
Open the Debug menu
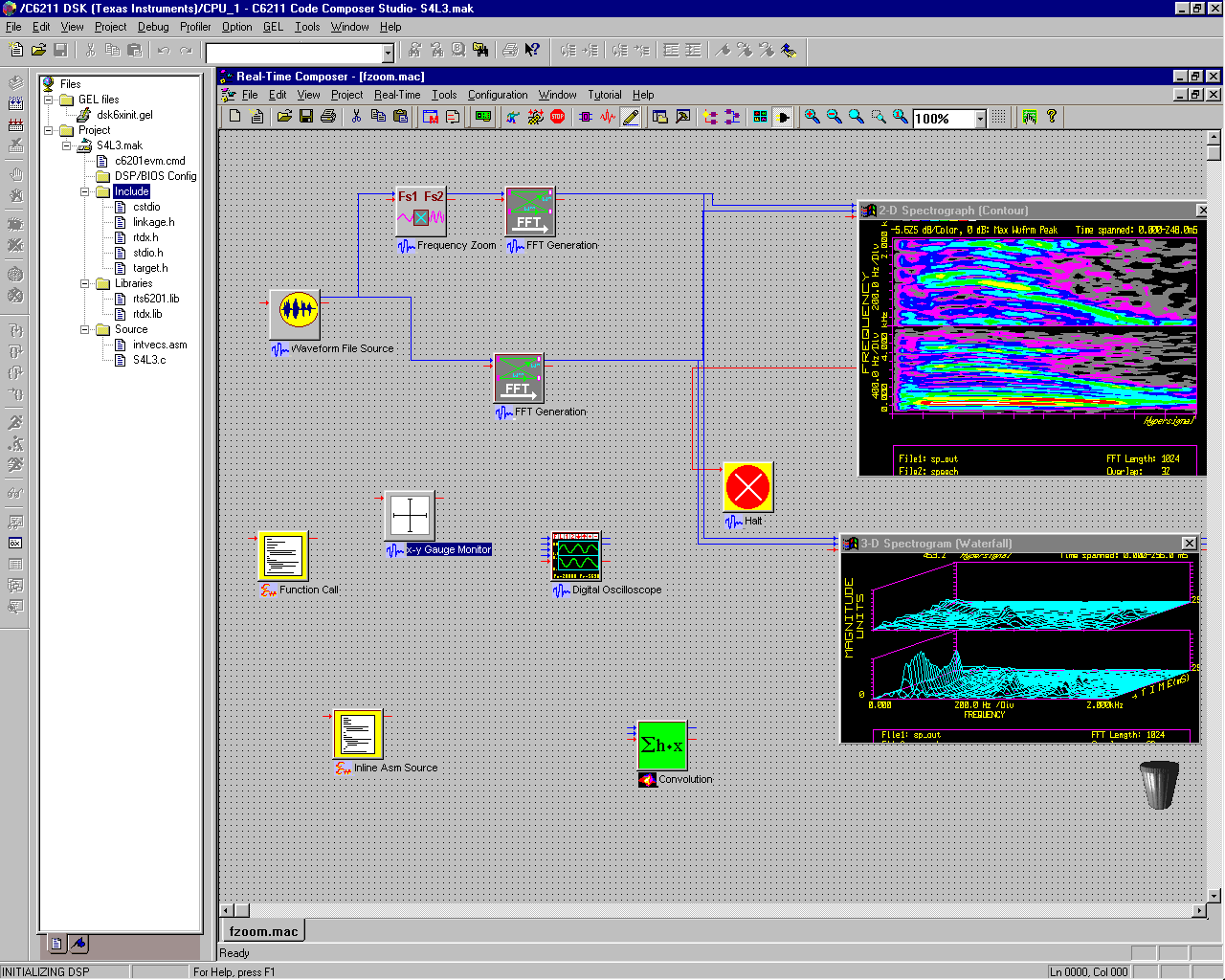coord(153,27)
